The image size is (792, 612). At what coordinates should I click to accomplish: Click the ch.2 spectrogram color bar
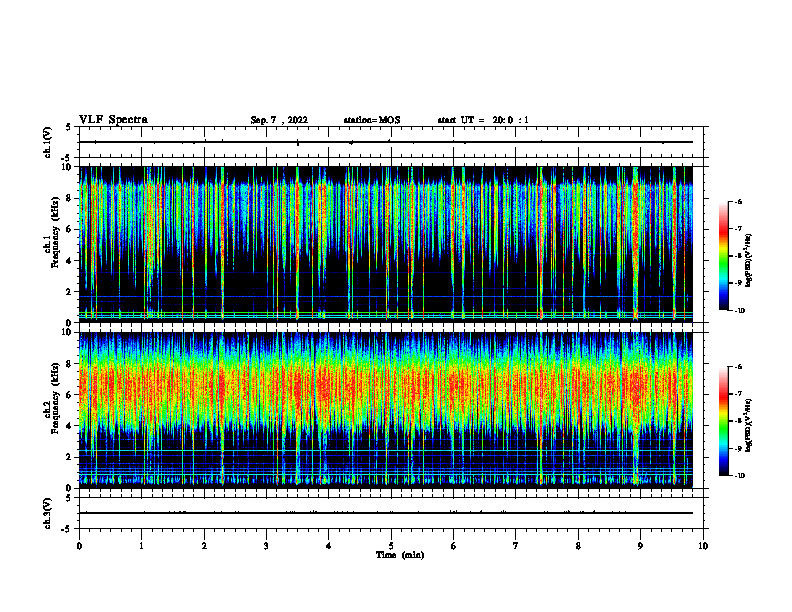723,421
